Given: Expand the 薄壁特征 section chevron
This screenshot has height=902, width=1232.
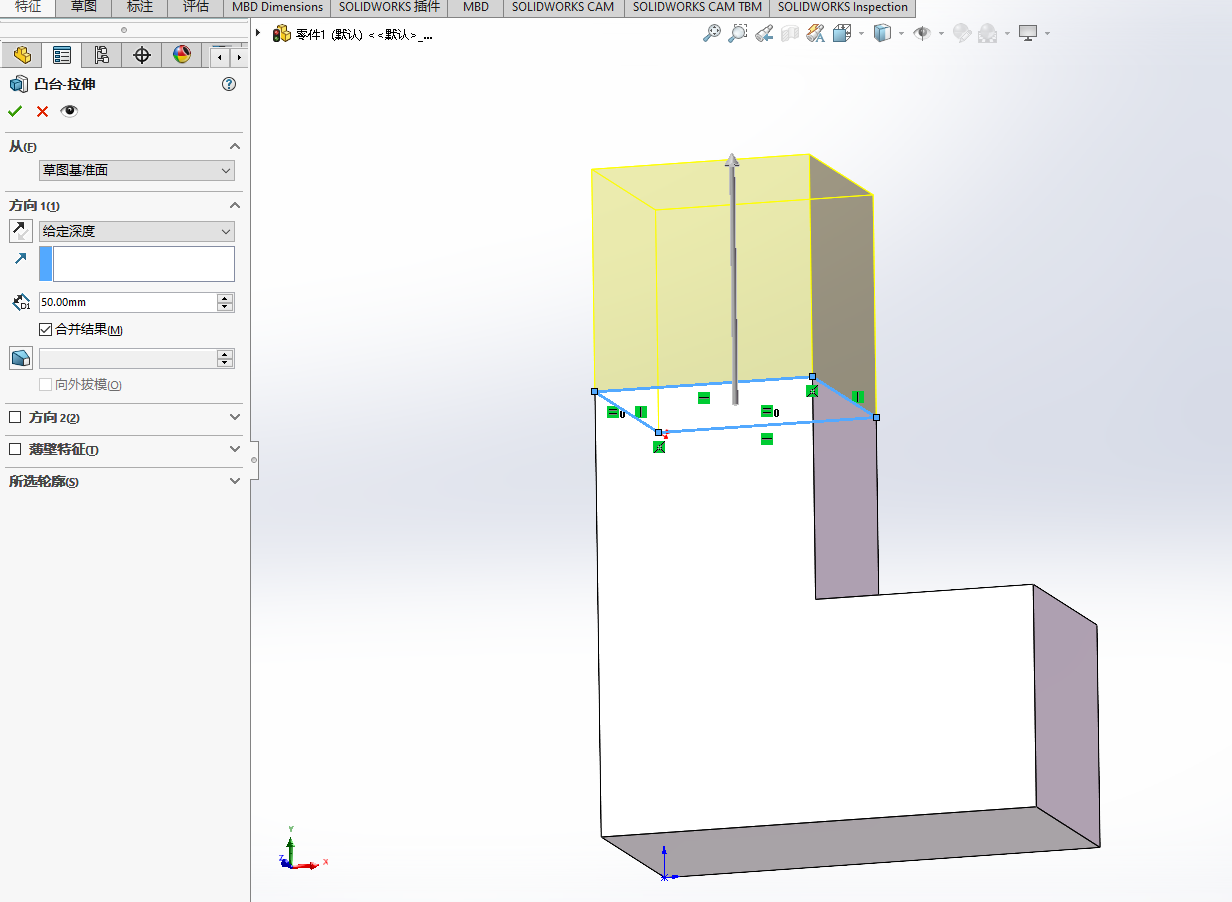Looking at the screenshot, I should (235, 449).
